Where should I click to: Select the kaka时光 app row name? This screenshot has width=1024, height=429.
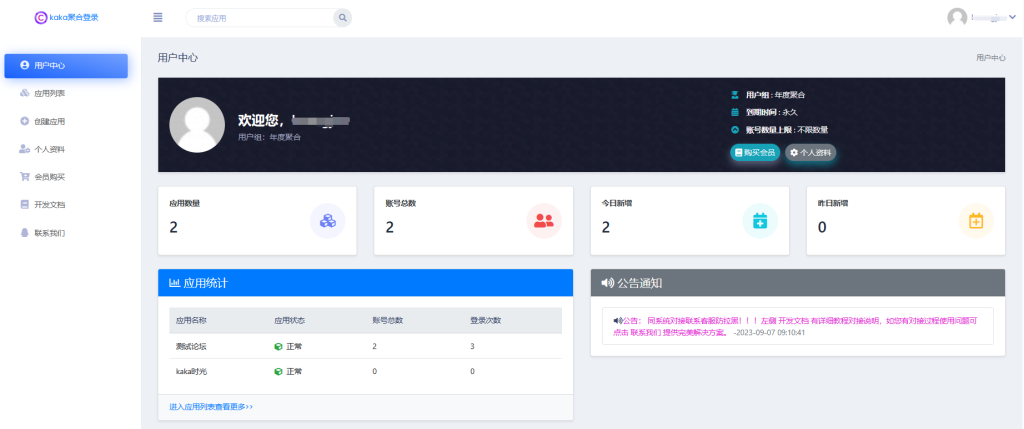click(x=191, y=372)
